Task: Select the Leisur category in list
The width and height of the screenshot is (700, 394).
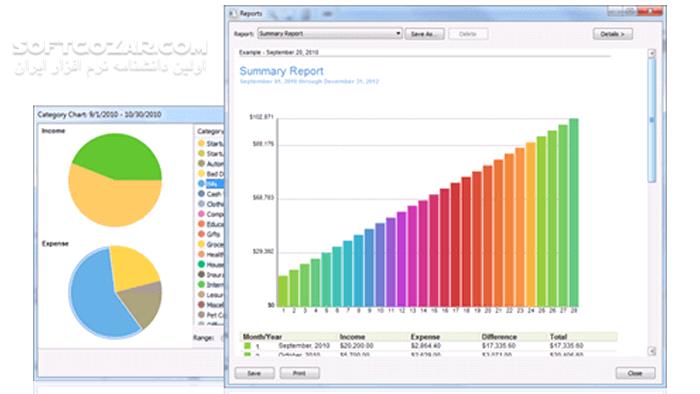Action: point(210,295)
